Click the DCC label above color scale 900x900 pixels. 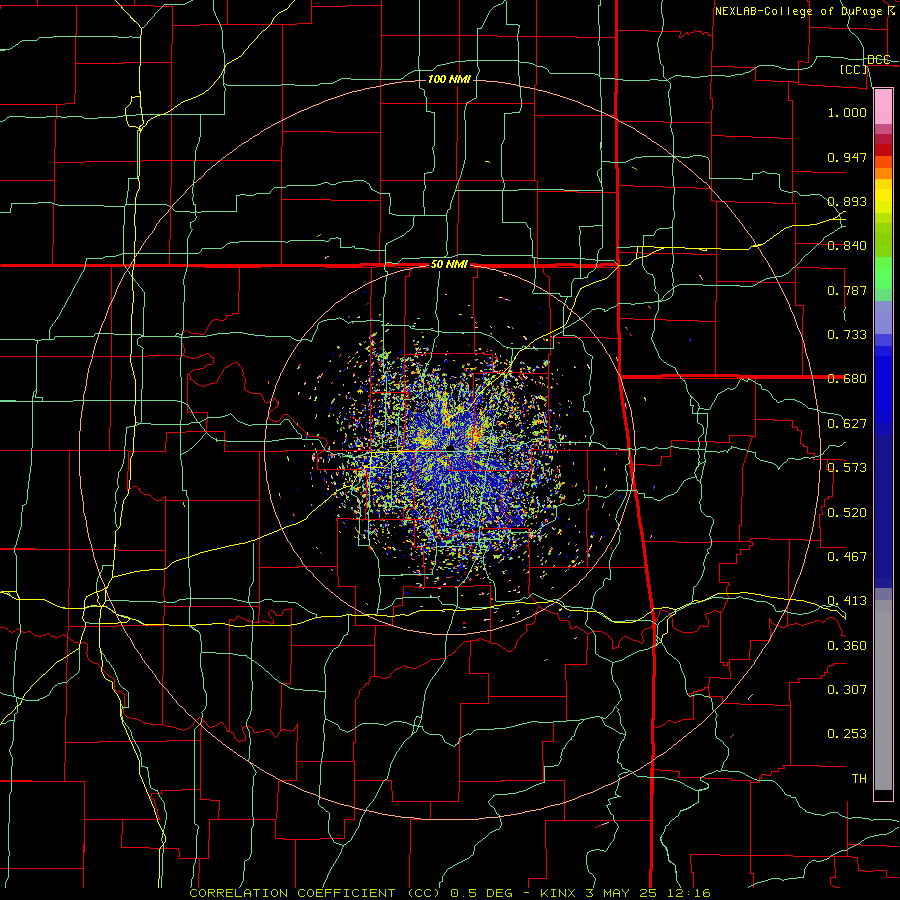[x=878, y=60]
